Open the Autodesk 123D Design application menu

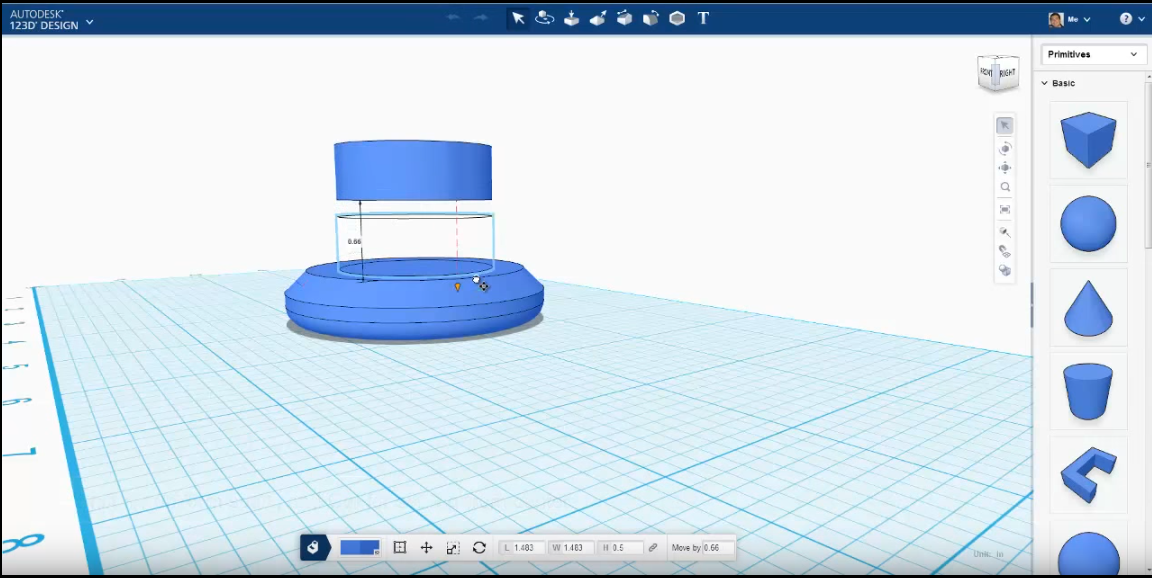(x=51, y=20)
